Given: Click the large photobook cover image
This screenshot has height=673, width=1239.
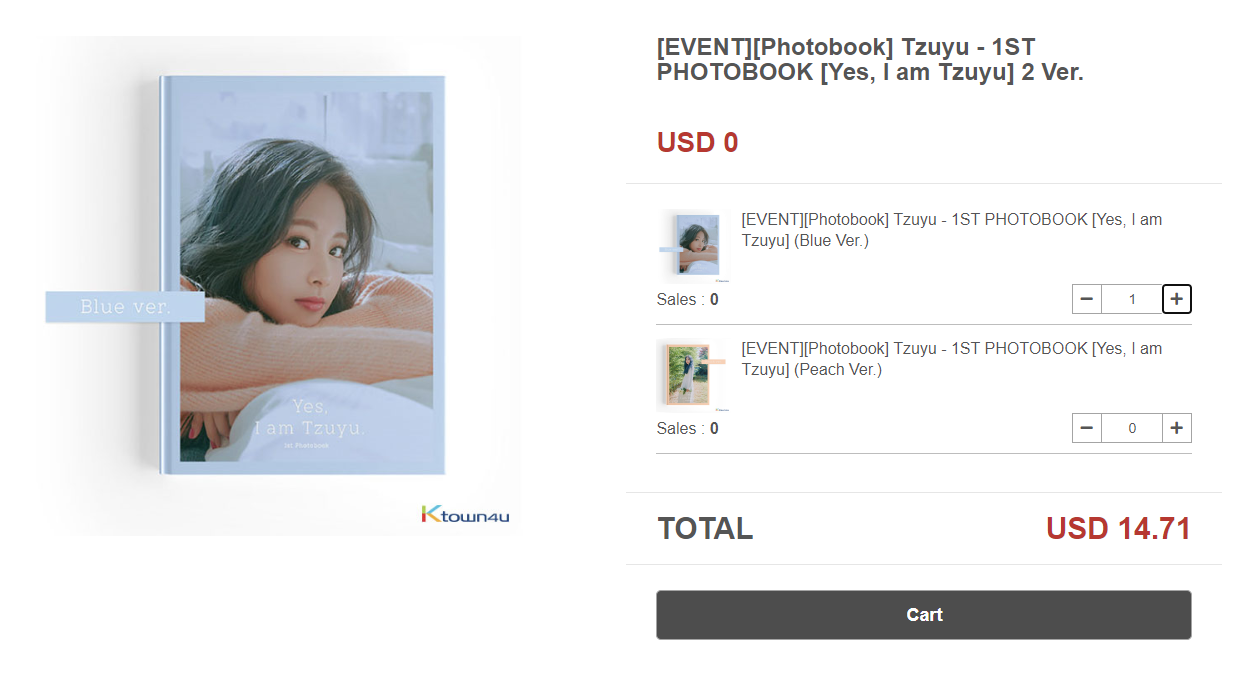Looking at the screenshot, I should (281, 286).
